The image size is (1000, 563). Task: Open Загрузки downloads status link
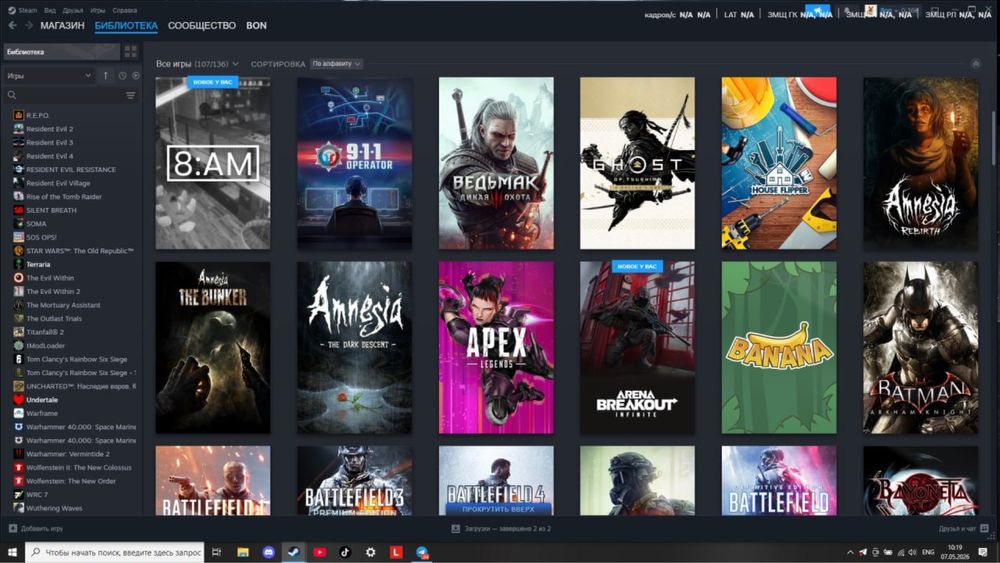[501, 529]
